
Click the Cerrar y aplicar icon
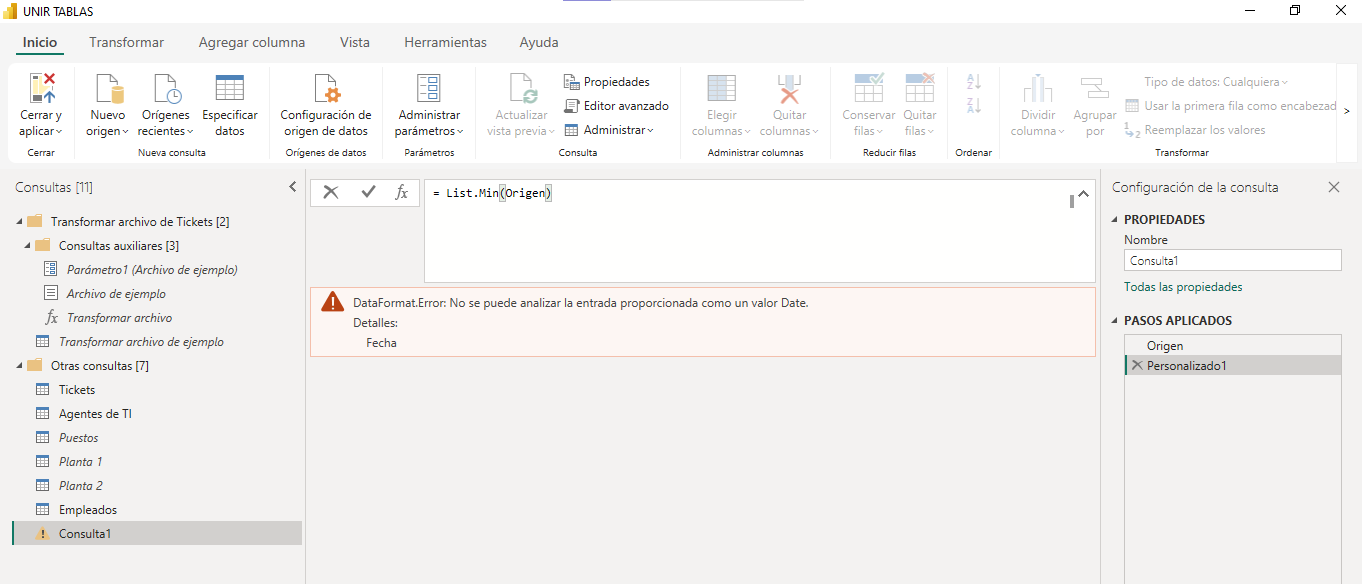click(41, 89)
